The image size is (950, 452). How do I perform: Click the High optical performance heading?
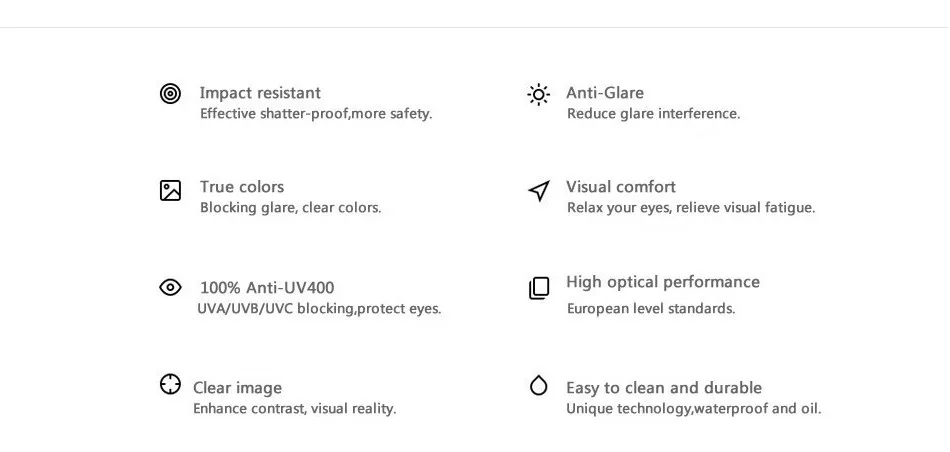(663, 282)
